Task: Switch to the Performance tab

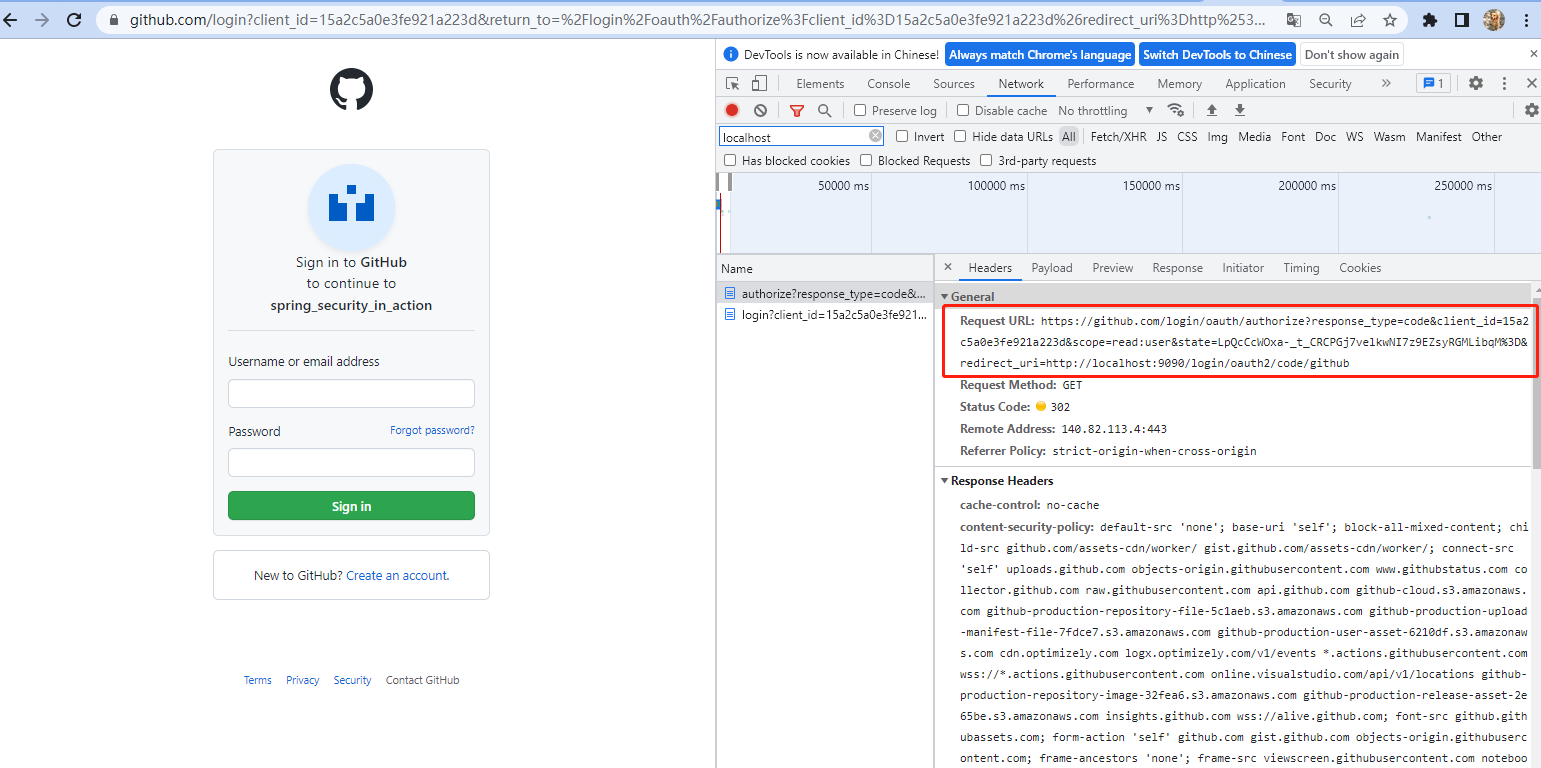Action: [x=1100, y=84]
